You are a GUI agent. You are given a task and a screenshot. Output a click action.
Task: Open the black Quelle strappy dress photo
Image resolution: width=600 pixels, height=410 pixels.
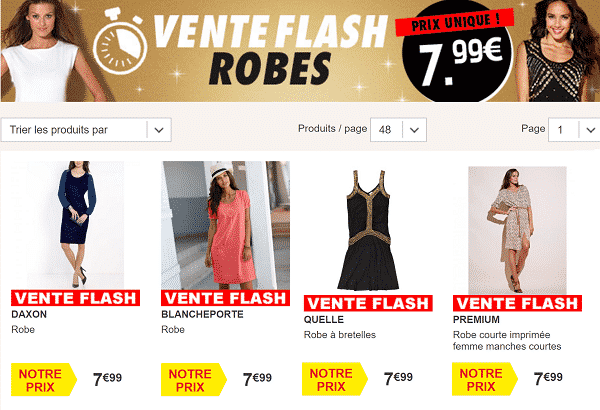tap(368, 230)
